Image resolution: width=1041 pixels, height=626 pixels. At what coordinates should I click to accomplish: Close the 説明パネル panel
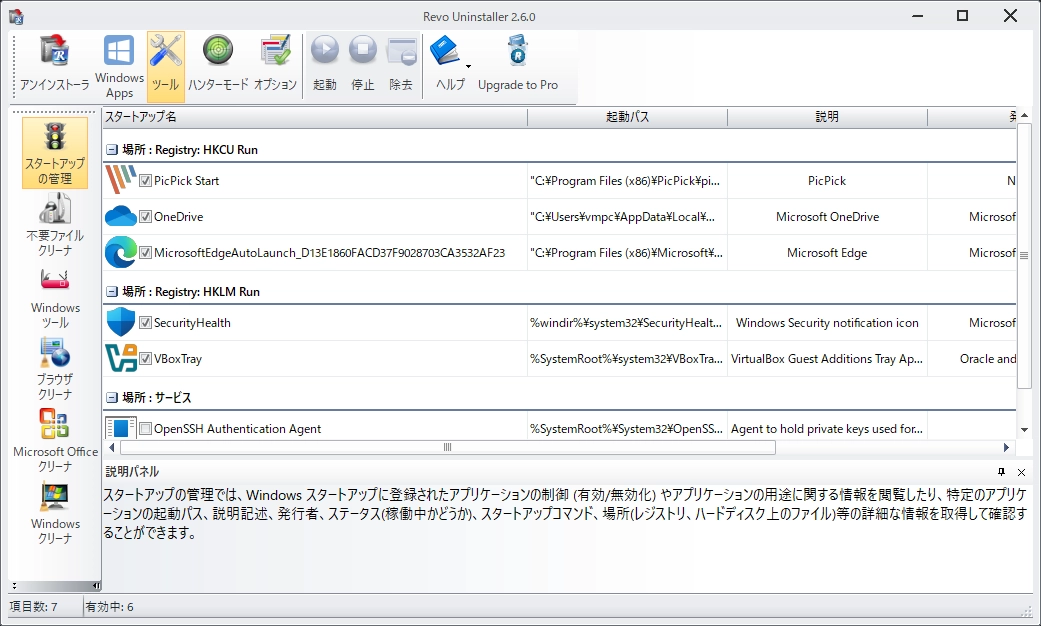point(1022,472)
